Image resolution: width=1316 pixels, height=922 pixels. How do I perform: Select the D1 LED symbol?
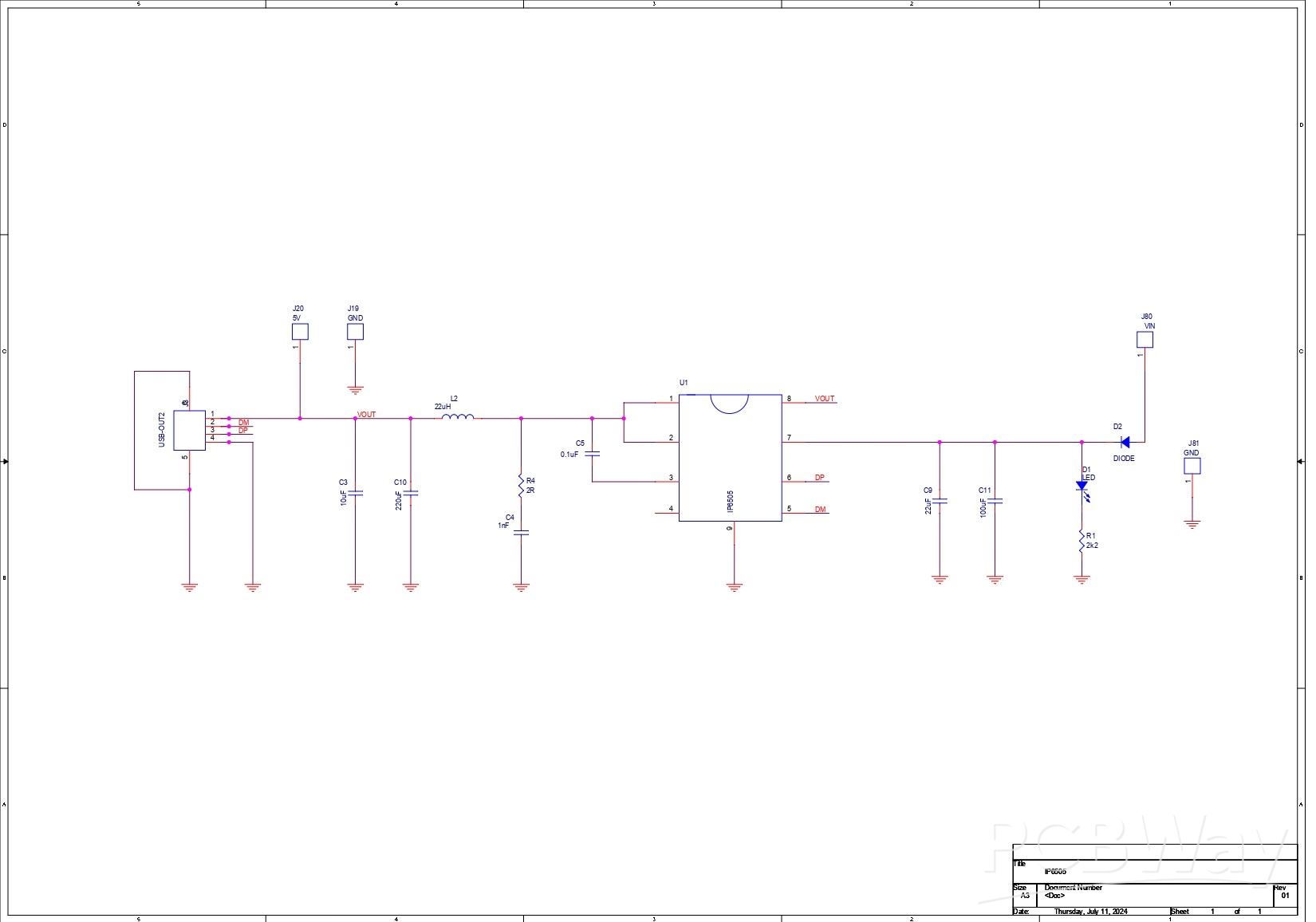[1082, 486]
